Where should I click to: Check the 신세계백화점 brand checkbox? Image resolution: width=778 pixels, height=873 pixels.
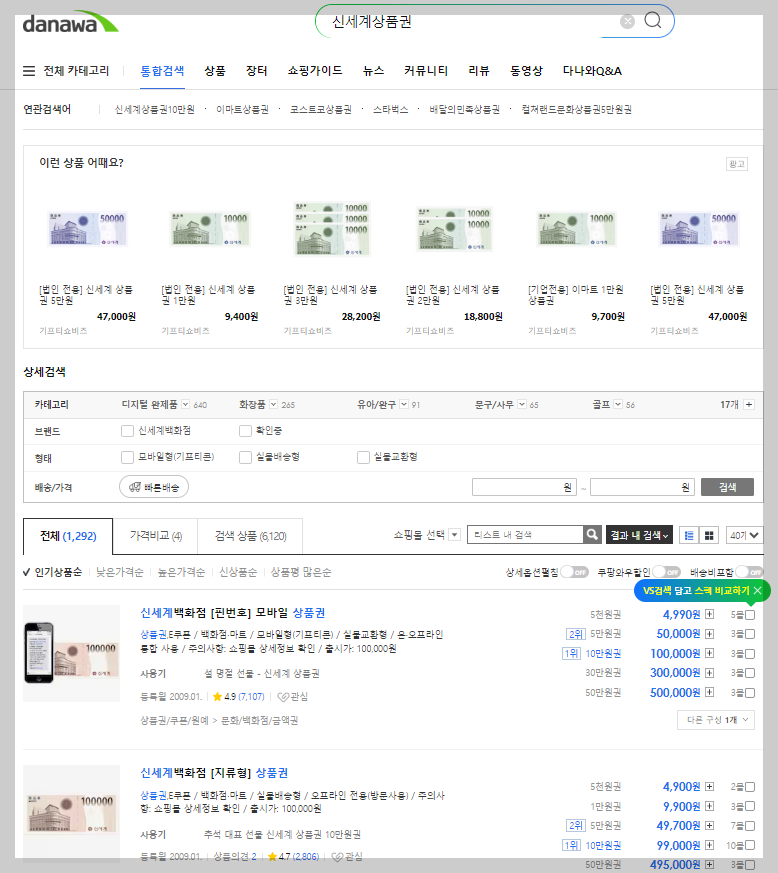click(128, 430)
